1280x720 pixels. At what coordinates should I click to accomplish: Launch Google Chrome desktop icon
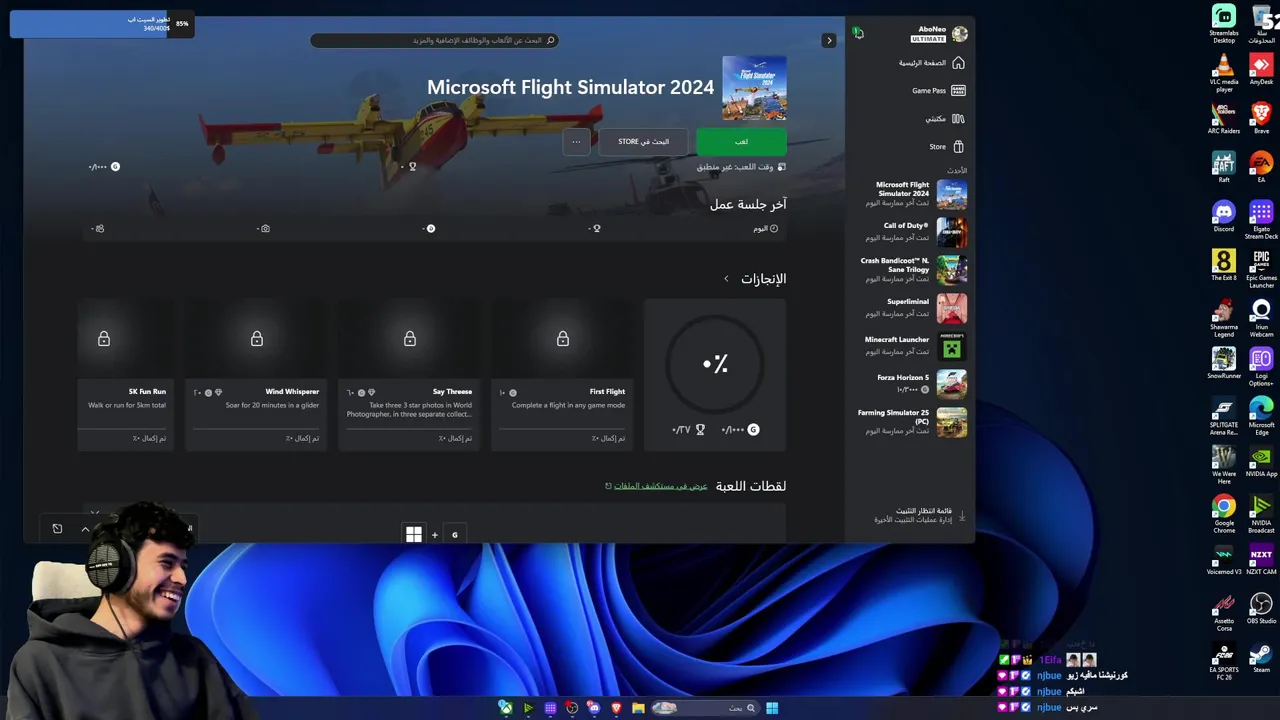click(x=1224, y=513)
